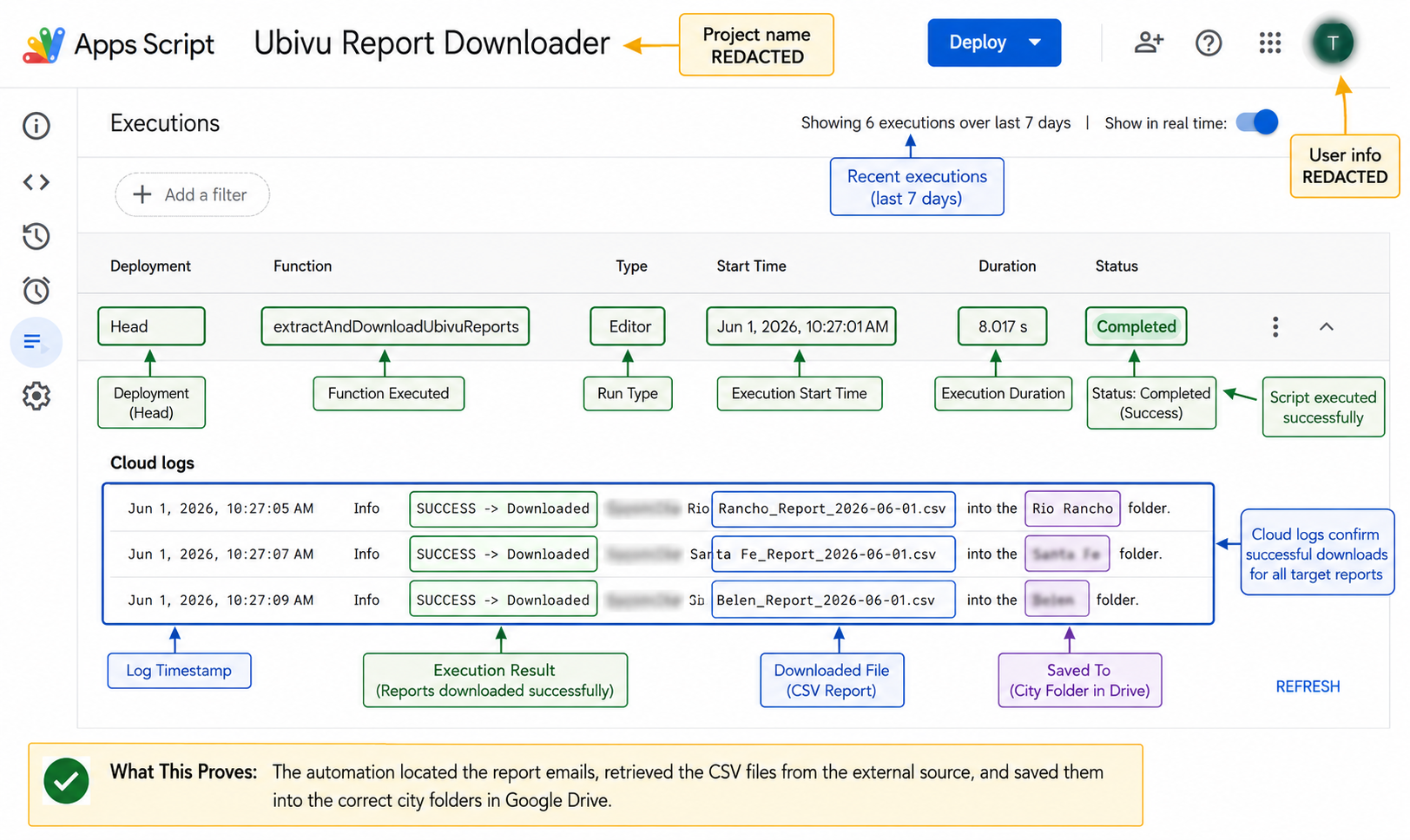Open the Editor code brackets icon
The image size is (1410, 840).
(36, 182)
